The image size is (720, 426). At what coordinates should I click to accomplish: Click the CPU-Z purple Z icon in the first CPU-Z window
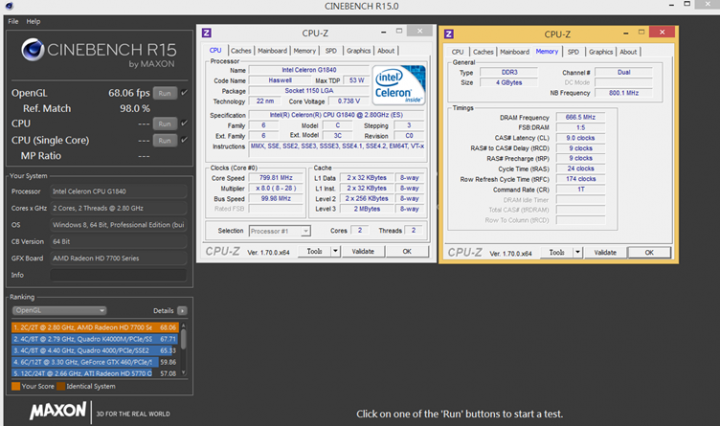(207, 33)
